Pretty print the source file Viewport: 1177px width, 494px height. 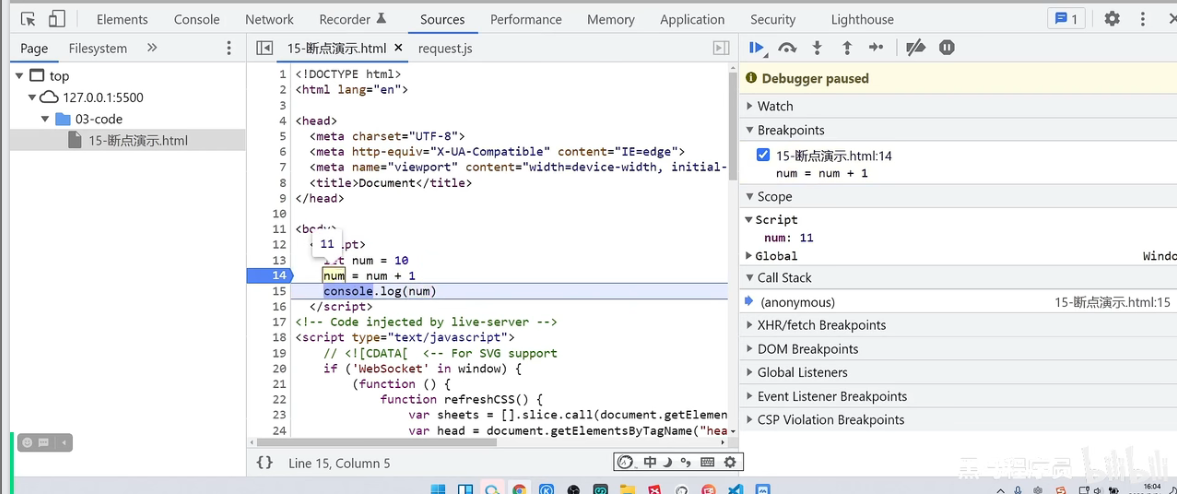click(264, 463)
